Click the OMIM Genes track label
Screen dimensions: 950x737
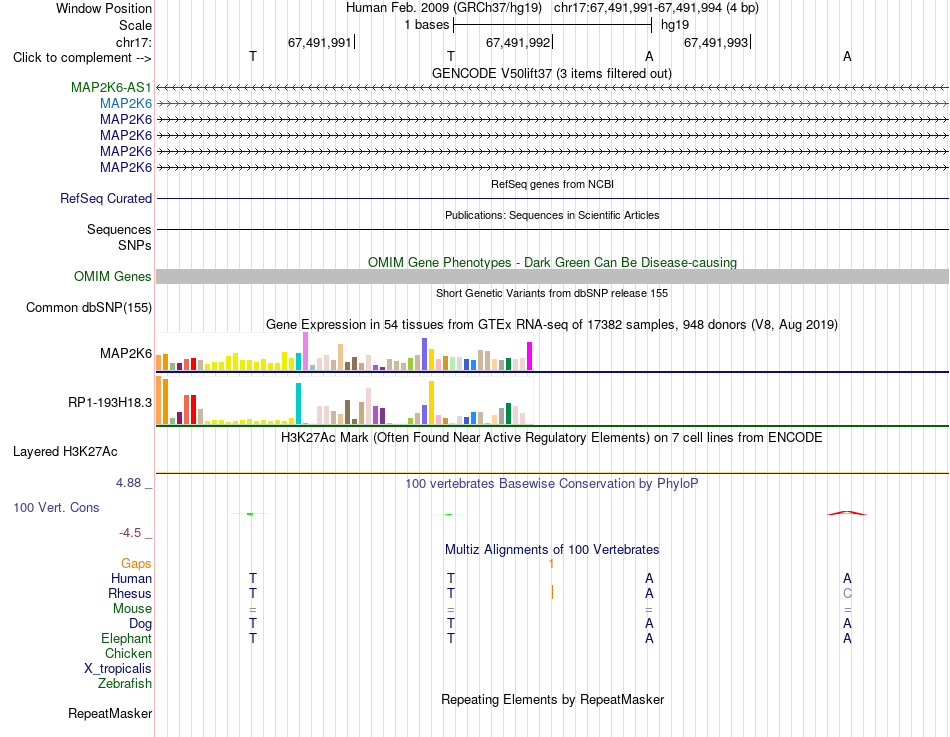click(113, 276)
